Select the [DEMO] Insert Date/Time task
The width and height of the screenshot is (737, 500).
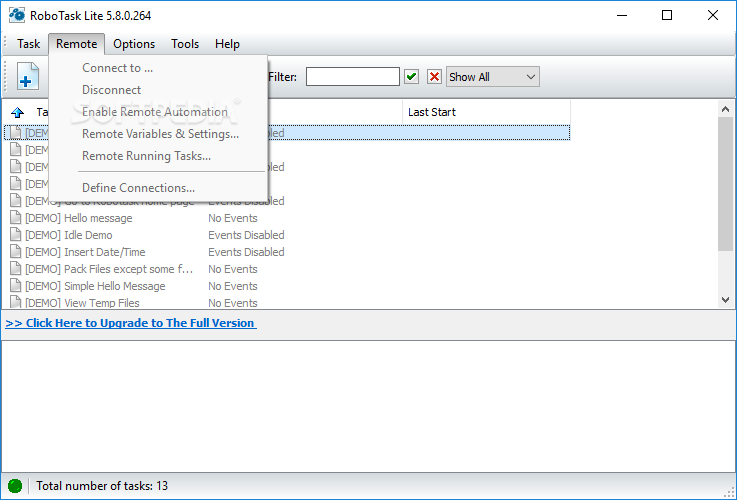[x=85, y=252]
